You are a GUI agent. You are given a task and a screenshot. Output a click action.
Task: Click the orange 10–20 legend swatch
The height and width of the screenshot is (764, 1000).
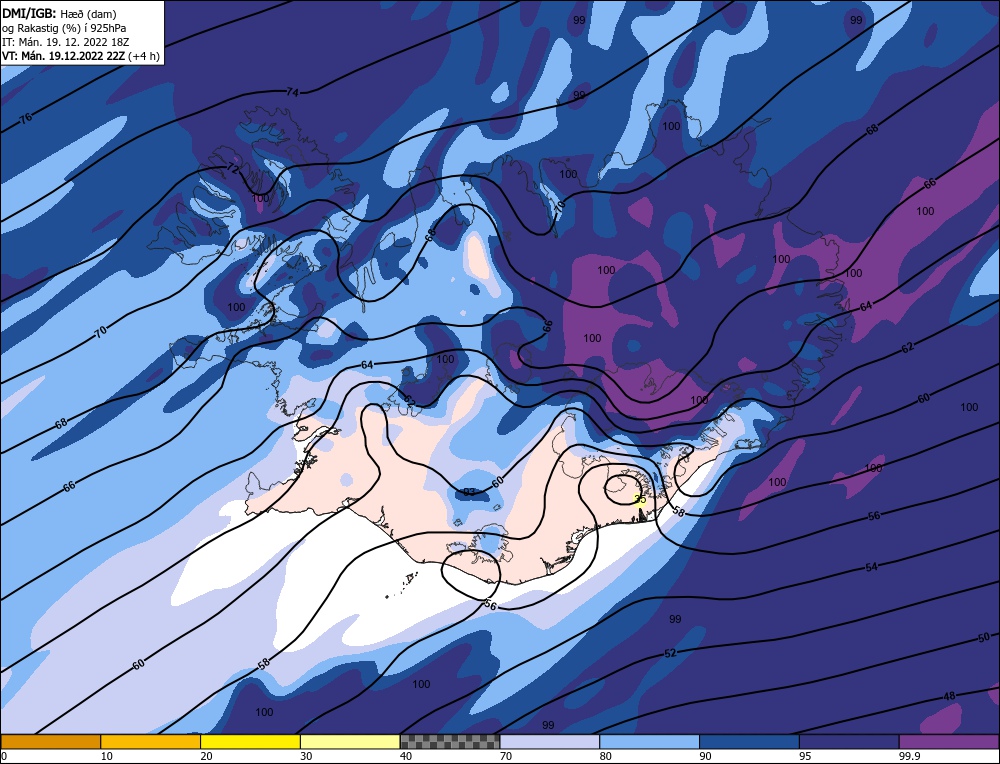(x=151, y=741)
